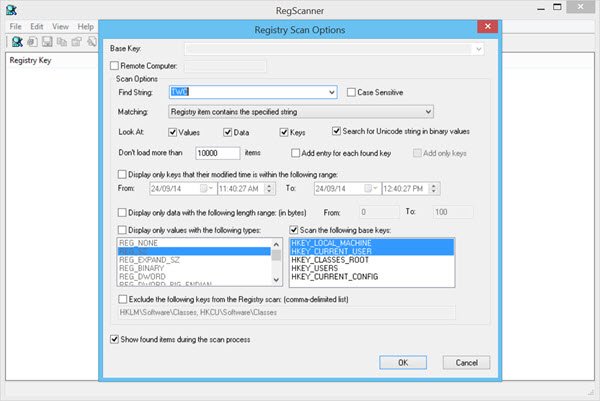Click the excluded keys text field
The image size is (600, 401).
tap(286, 312)
